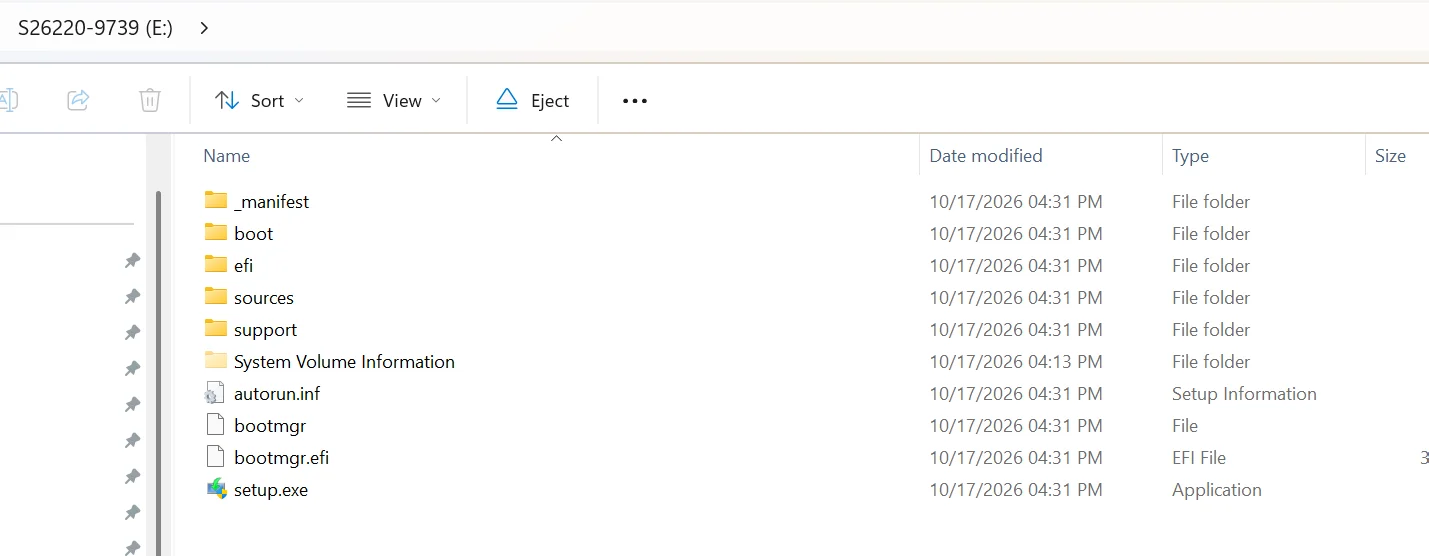Select the setup.exe application icon

point(216,489)
